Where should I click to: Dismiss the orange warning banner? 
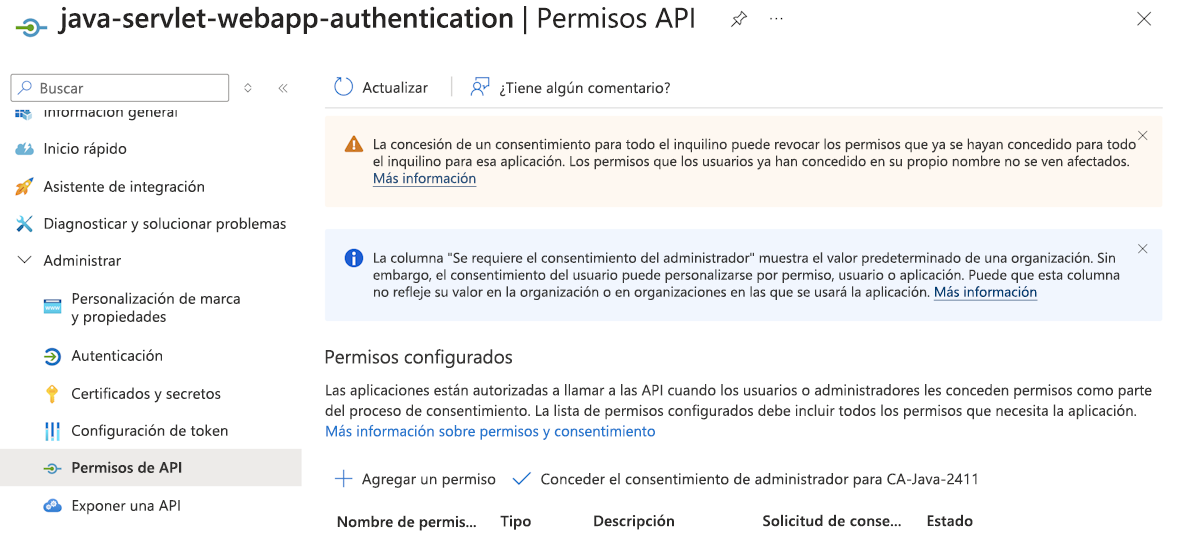[1143, 135]
